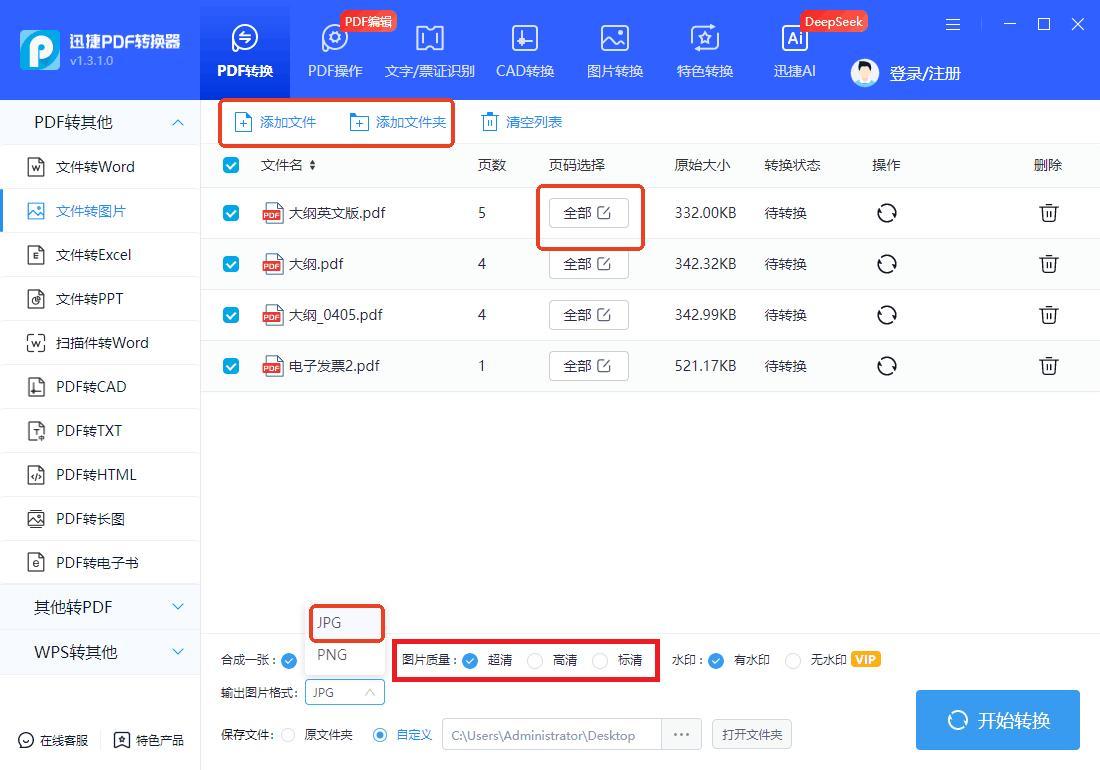Choose PNG from the format dropdown list

click(x=332, y=655)
